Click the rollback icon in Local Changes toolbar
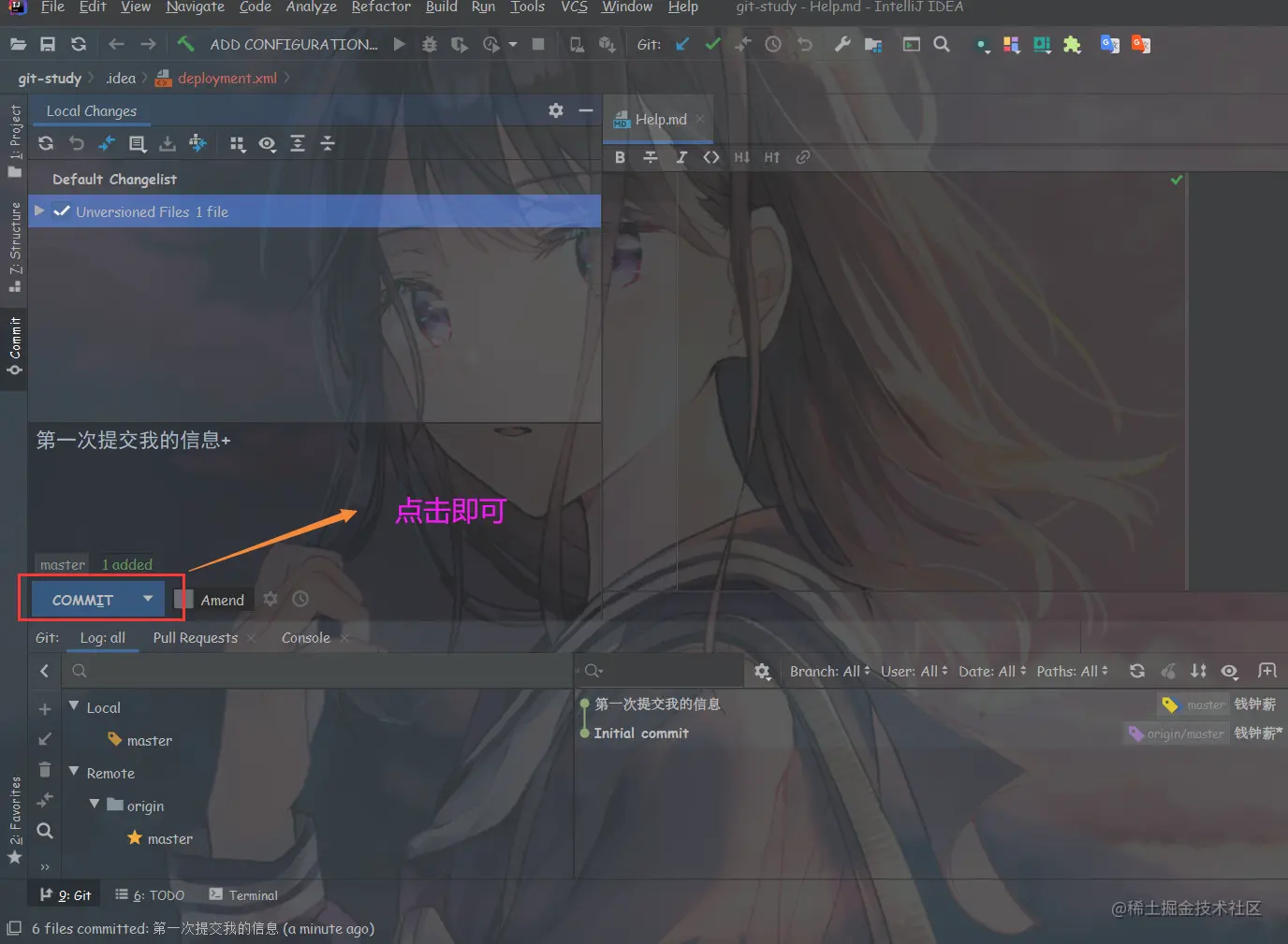1288x944 pixels. [x=77, y=143]
